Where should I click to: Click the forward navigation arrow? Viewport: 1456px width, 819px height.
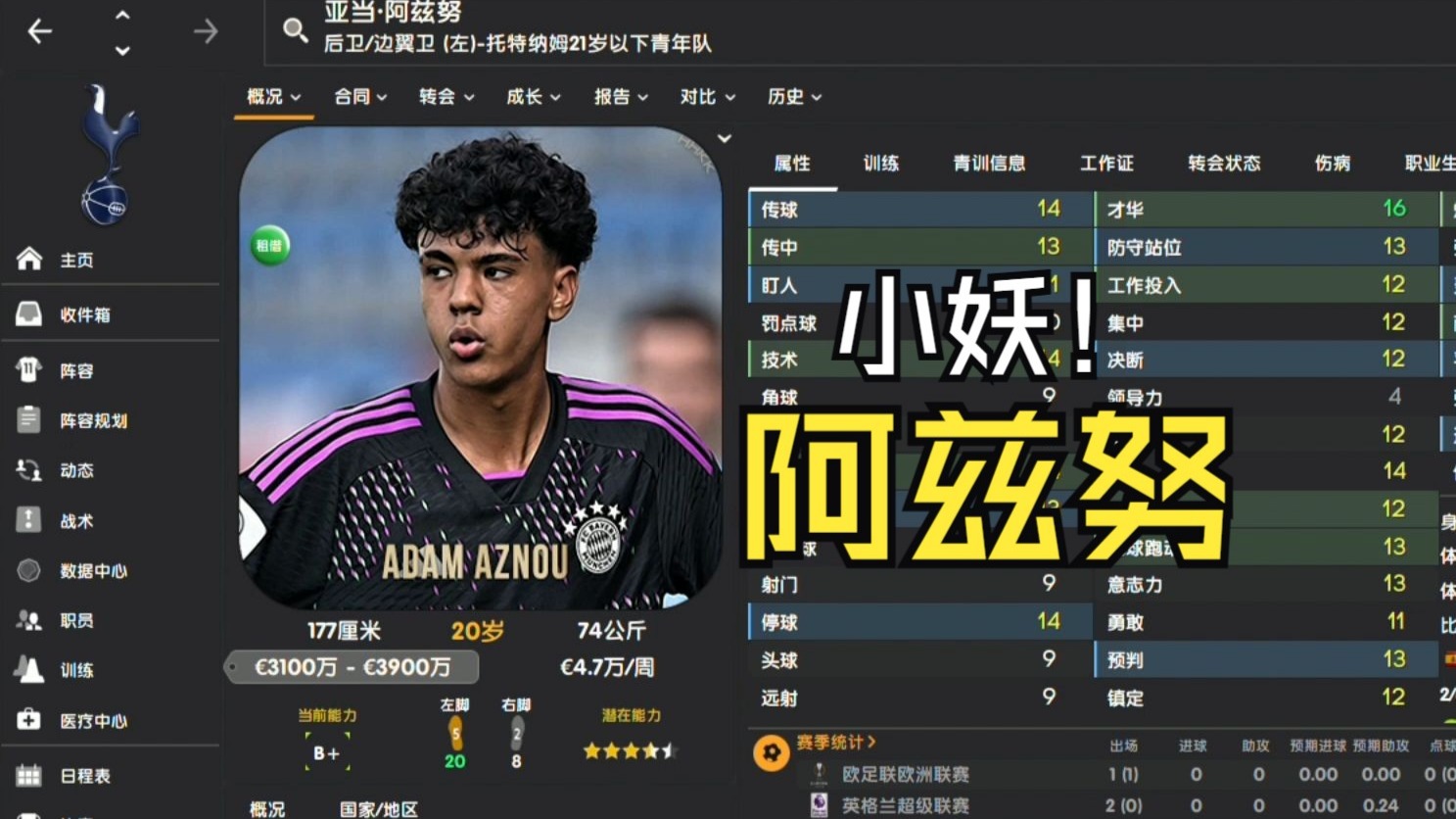coord(206,31)
